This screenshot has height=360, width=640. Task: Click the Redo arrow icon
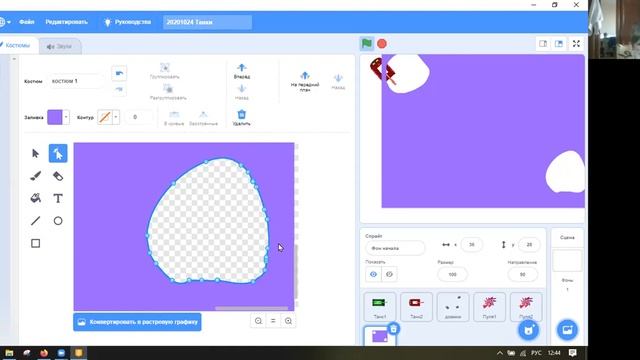click(119, 89)
